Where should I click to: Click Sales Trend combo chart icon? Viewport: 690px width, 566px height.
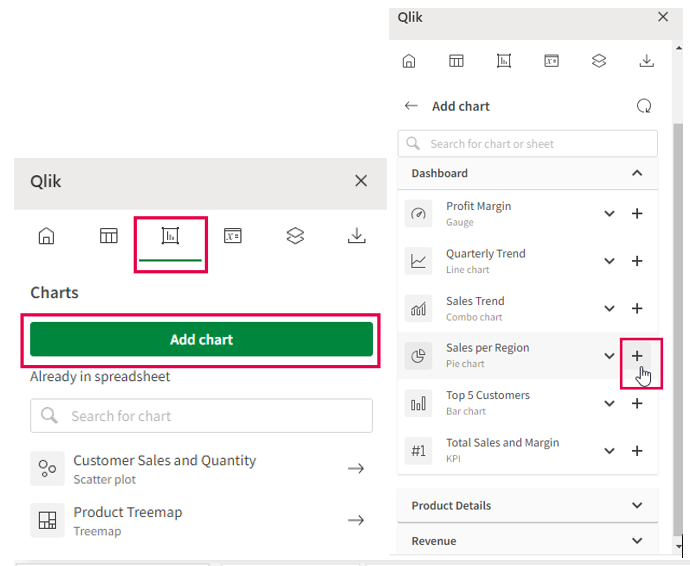pyautogui.click(x=418, y=309)
